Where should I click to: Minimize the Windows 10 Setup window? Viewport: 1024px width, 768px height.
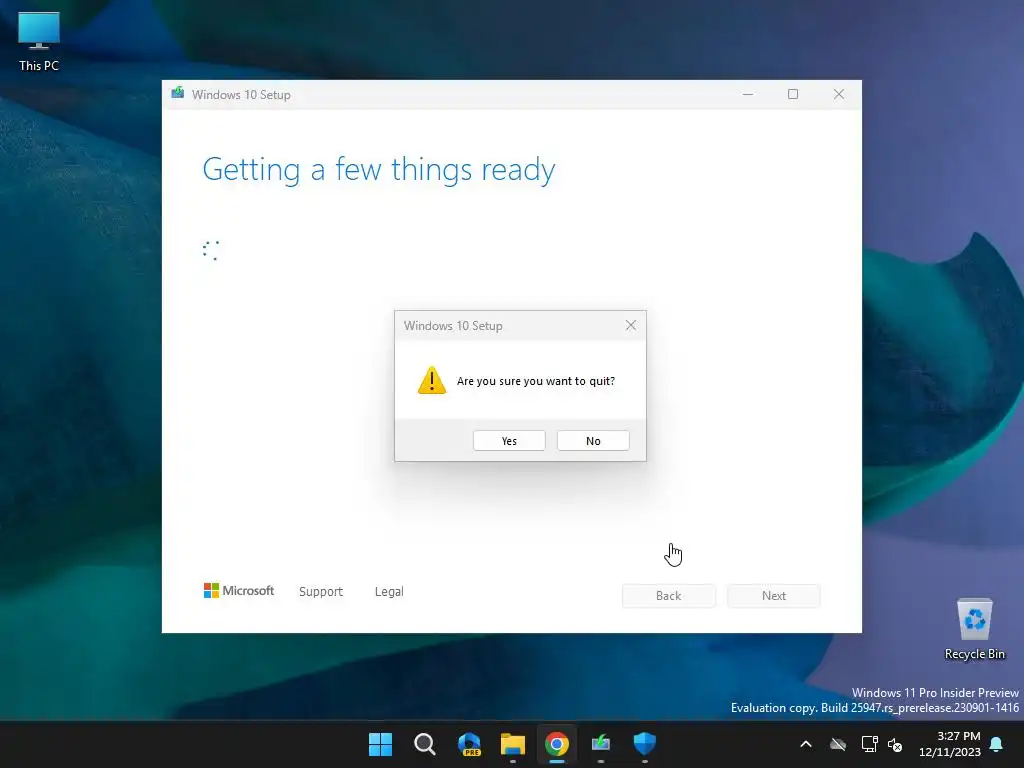pos(748,94)
